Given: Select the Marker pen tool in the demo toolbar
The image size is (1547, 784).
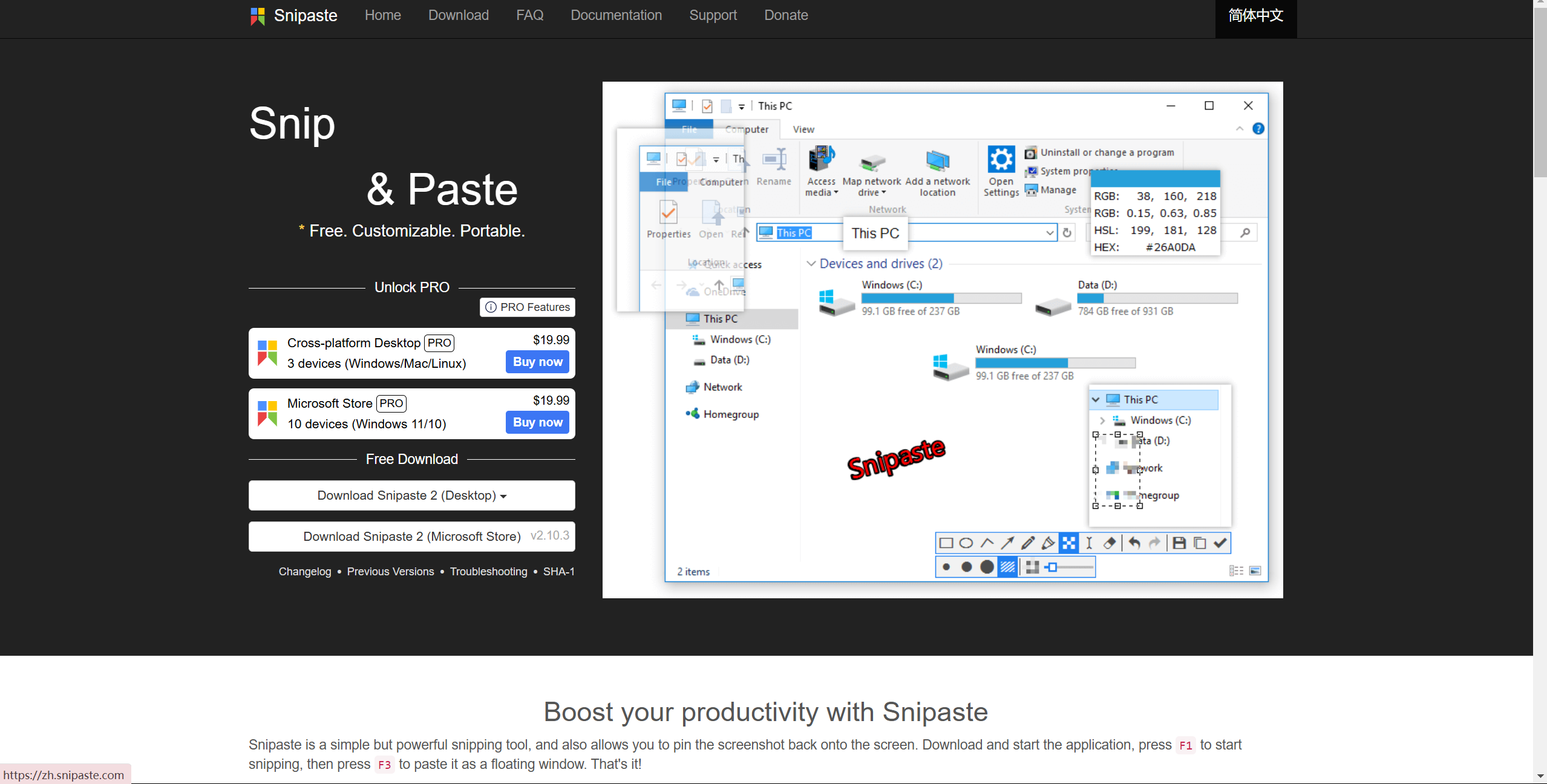Looking at the screenshot, I should point(1048,543).
